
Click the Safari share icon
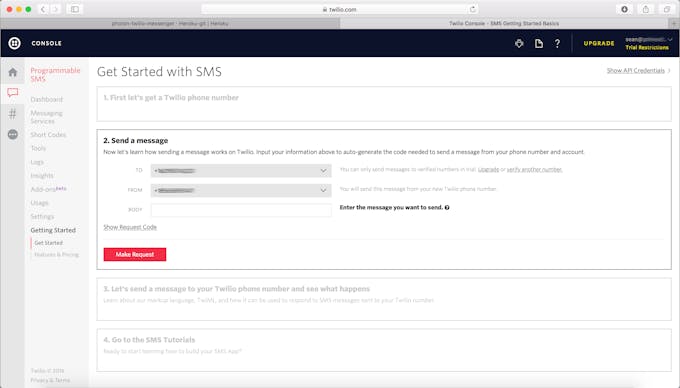(x=646, y=9)
